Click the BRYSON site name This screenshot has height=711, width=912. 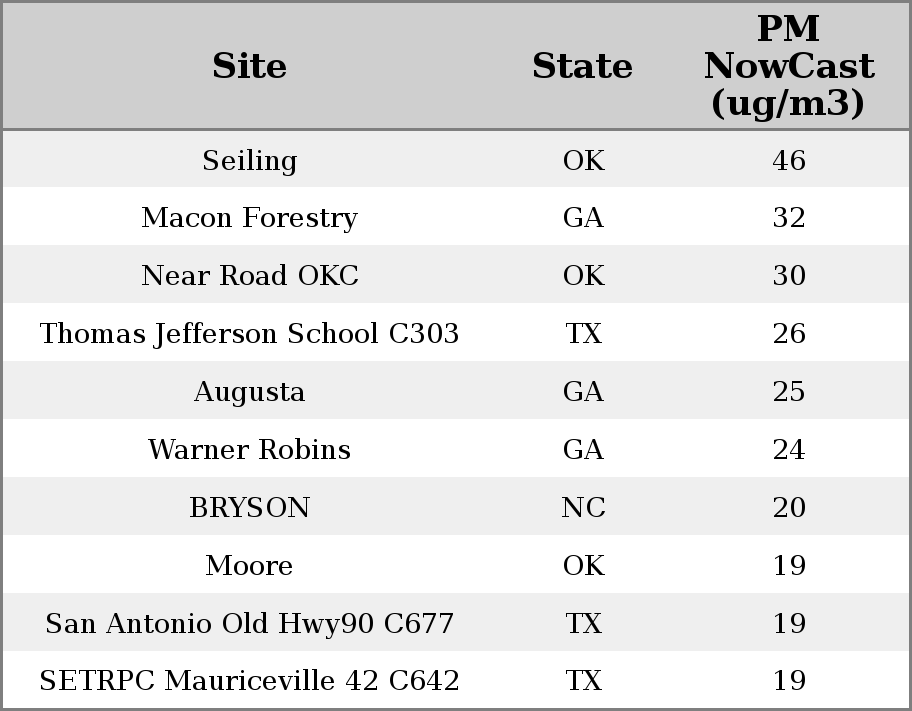click(249, 508)
